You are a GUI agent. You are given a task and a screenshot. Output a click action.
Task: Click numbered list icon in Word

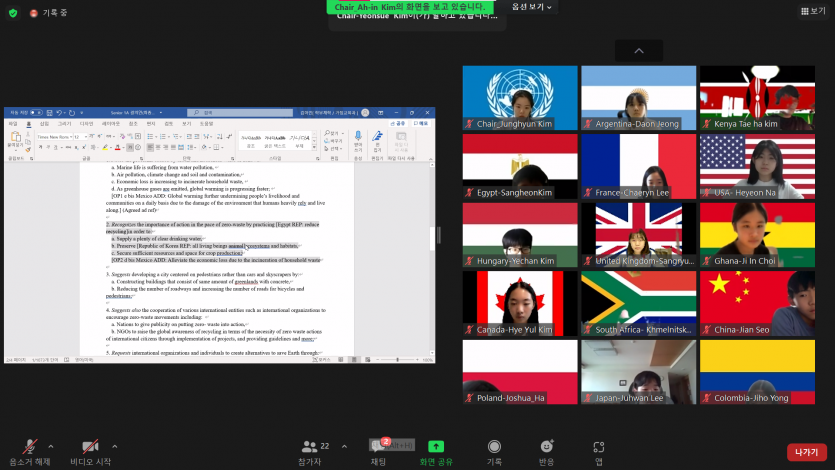click(163, 136)
